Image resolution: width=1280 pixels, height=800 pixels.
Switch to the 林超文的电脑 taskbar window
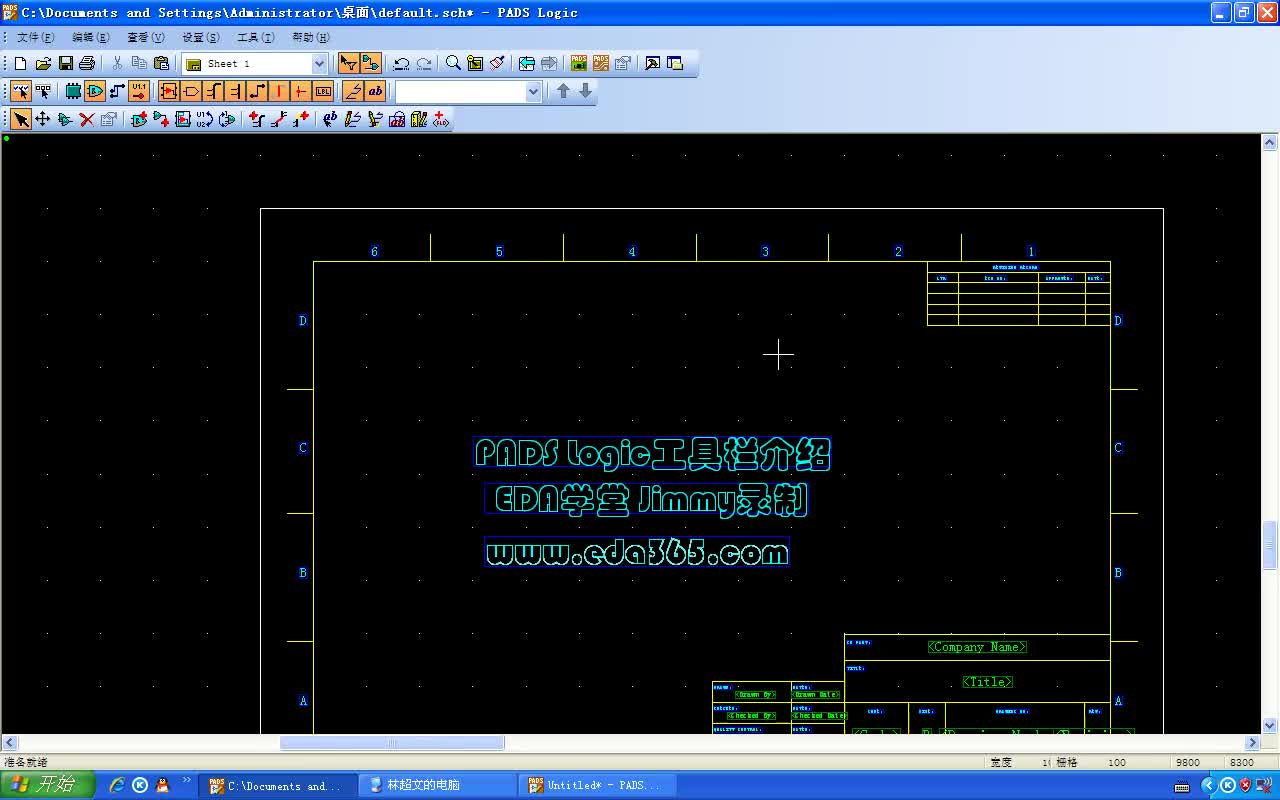click(x=437, y=785)
